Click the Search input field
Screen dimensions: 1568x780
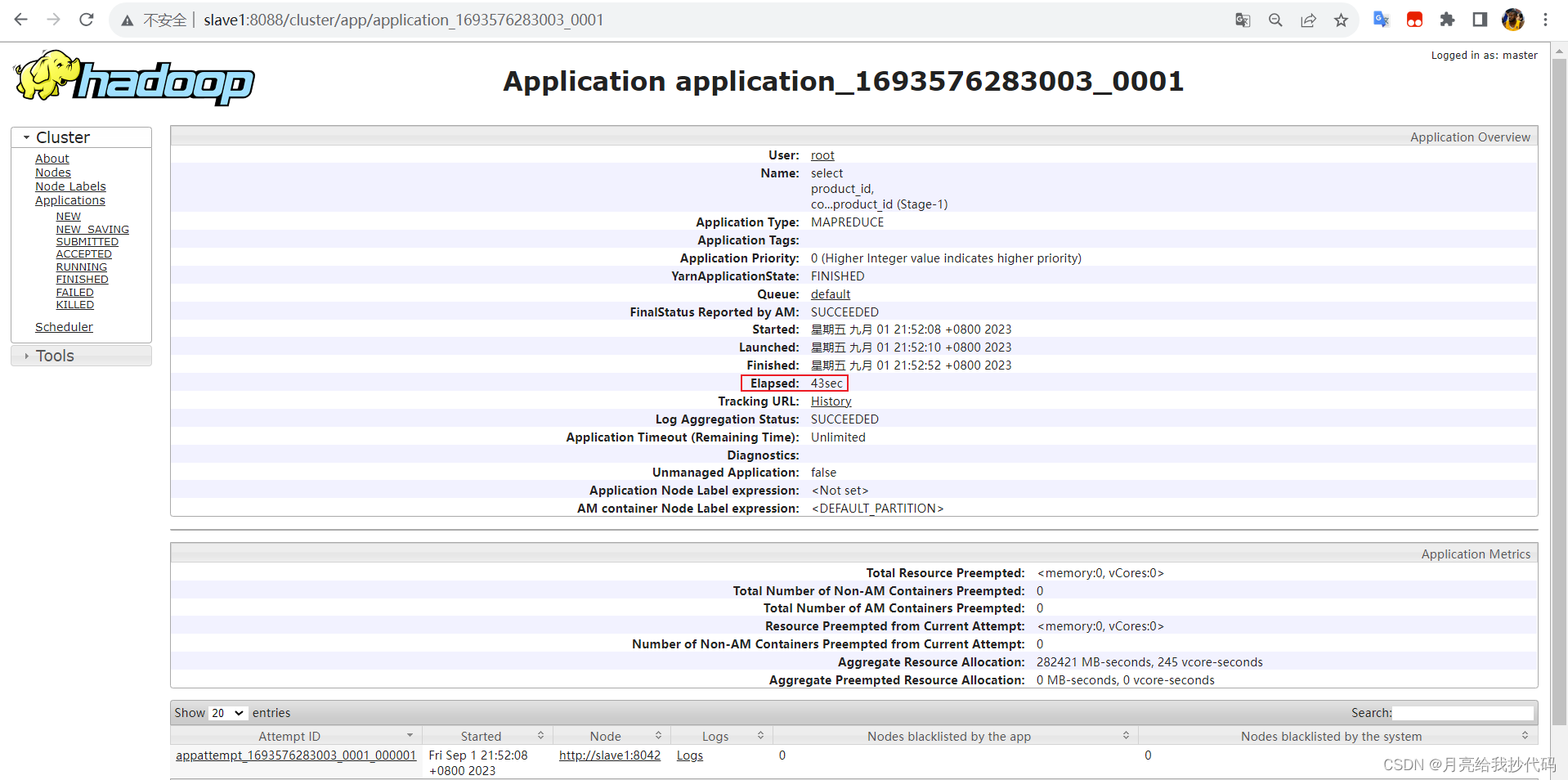point(1463,713)
